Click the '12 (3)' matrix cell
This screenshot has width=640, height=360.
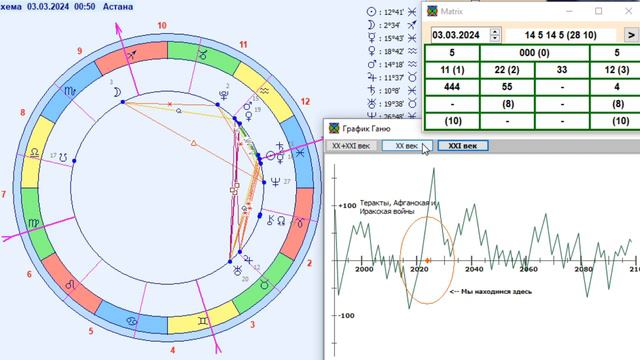[616, 70]
